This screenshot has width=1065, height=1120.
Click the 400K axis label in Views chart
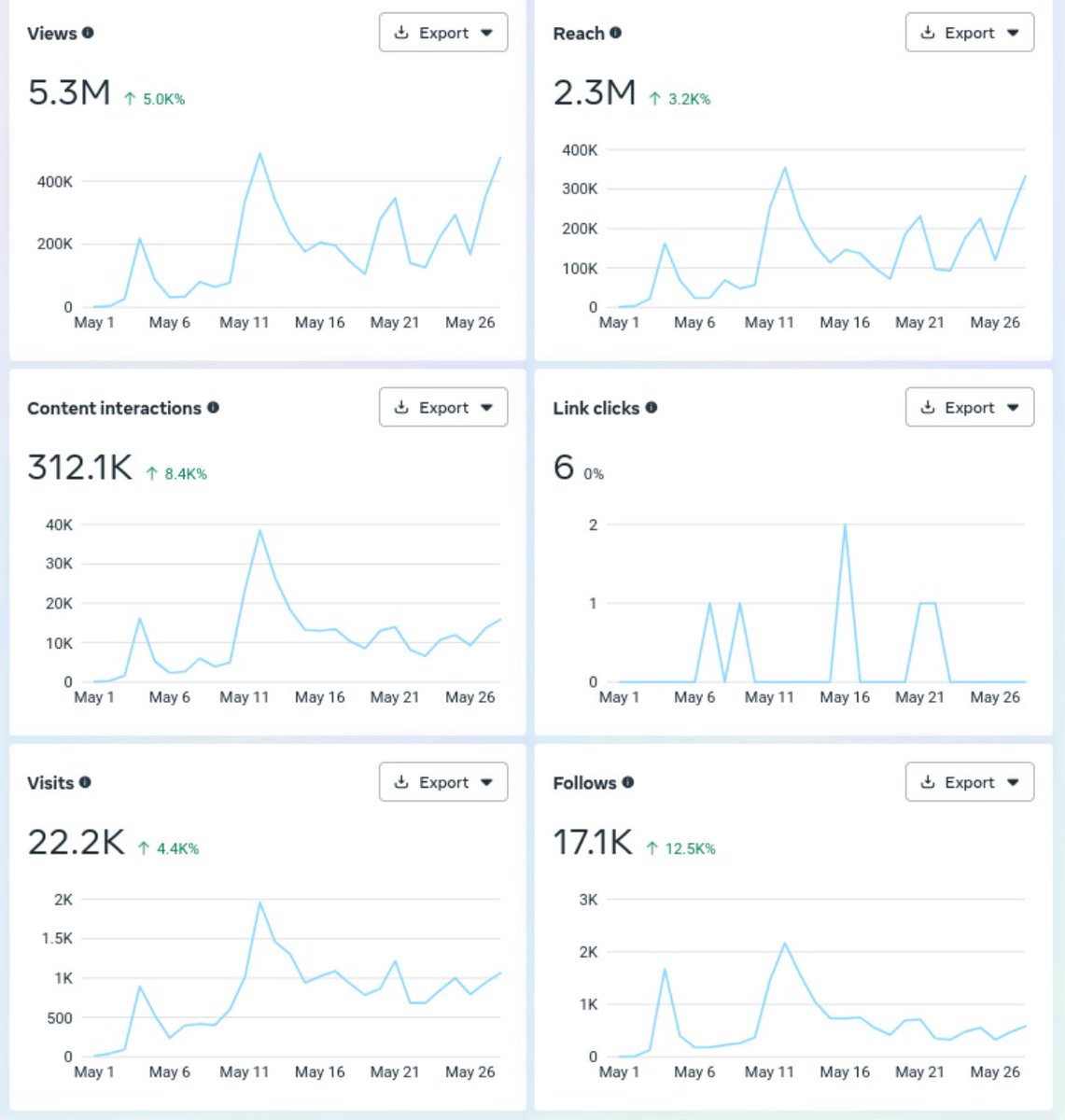point(55,182)
